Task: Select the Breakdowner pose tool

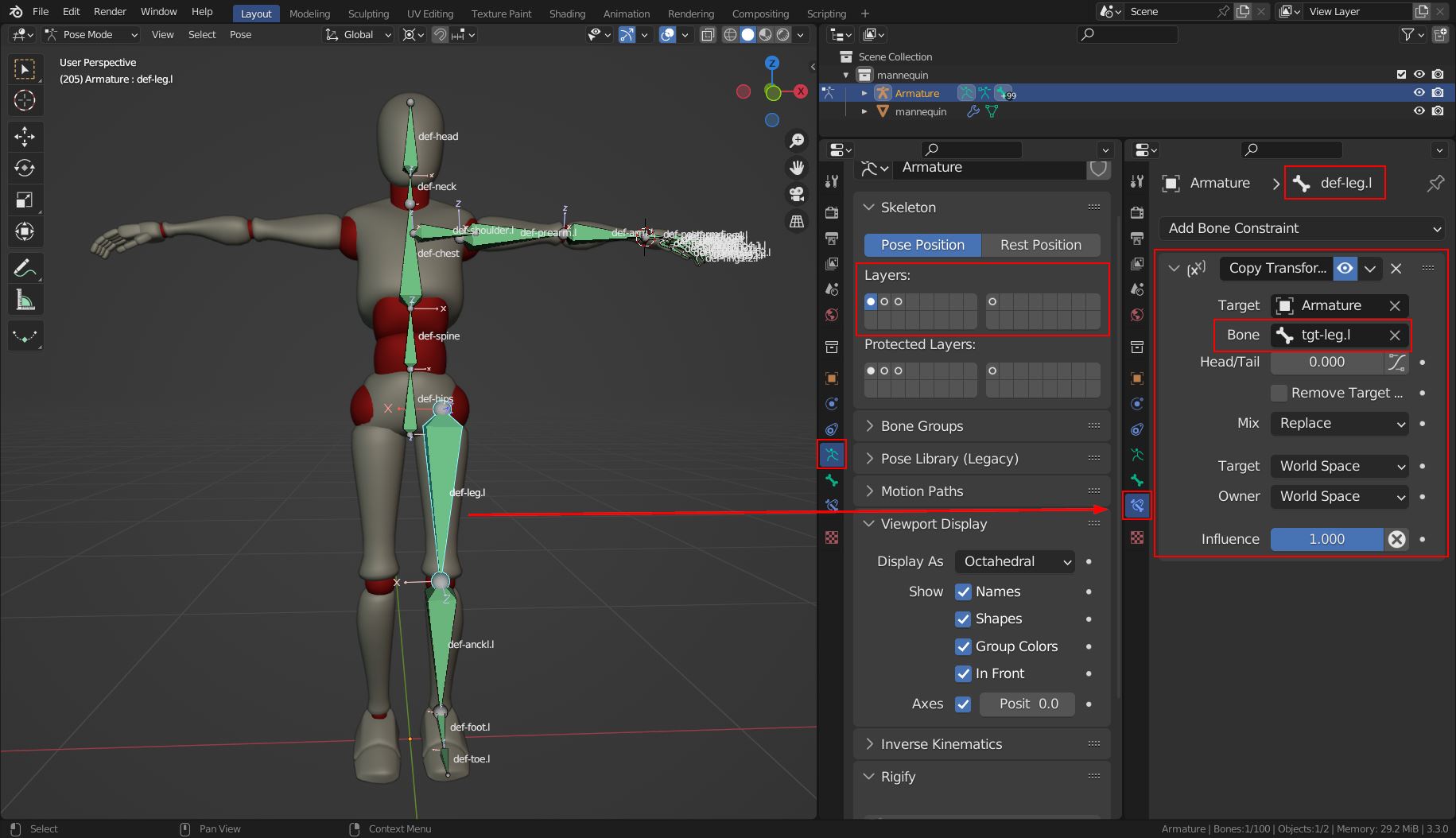Action: pyautogui.click(x=25, y=336)
